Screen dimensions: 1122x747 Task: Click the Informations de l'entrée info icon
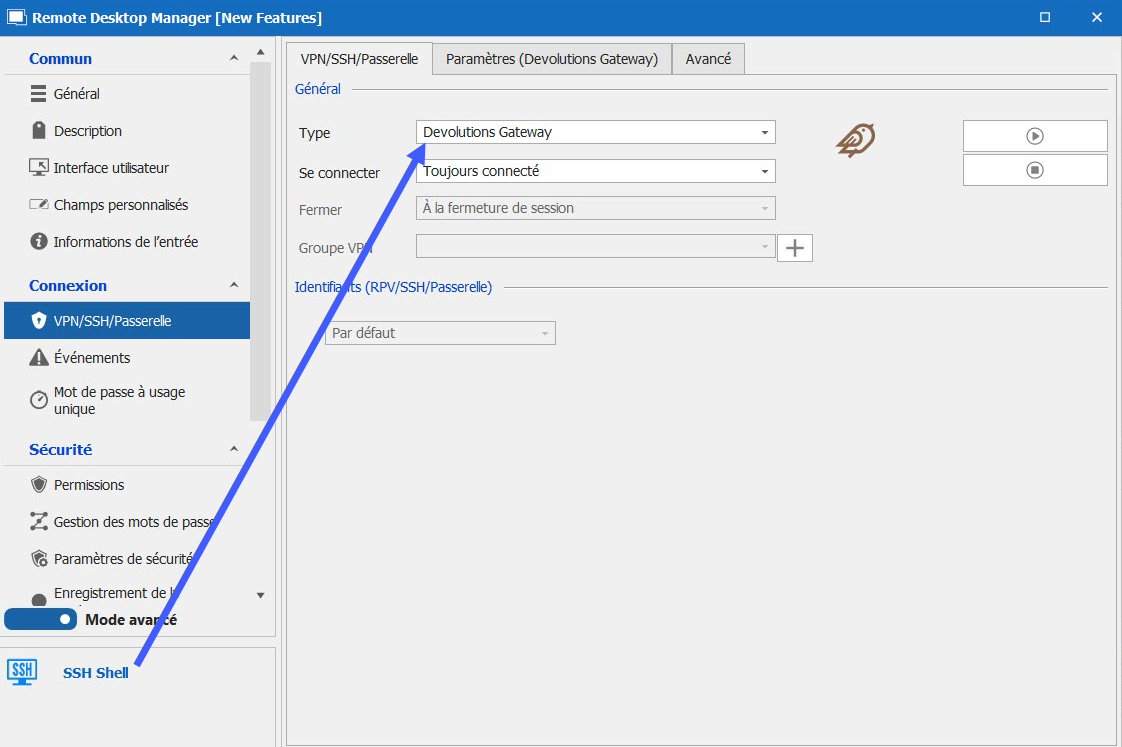tap(39, 242)
